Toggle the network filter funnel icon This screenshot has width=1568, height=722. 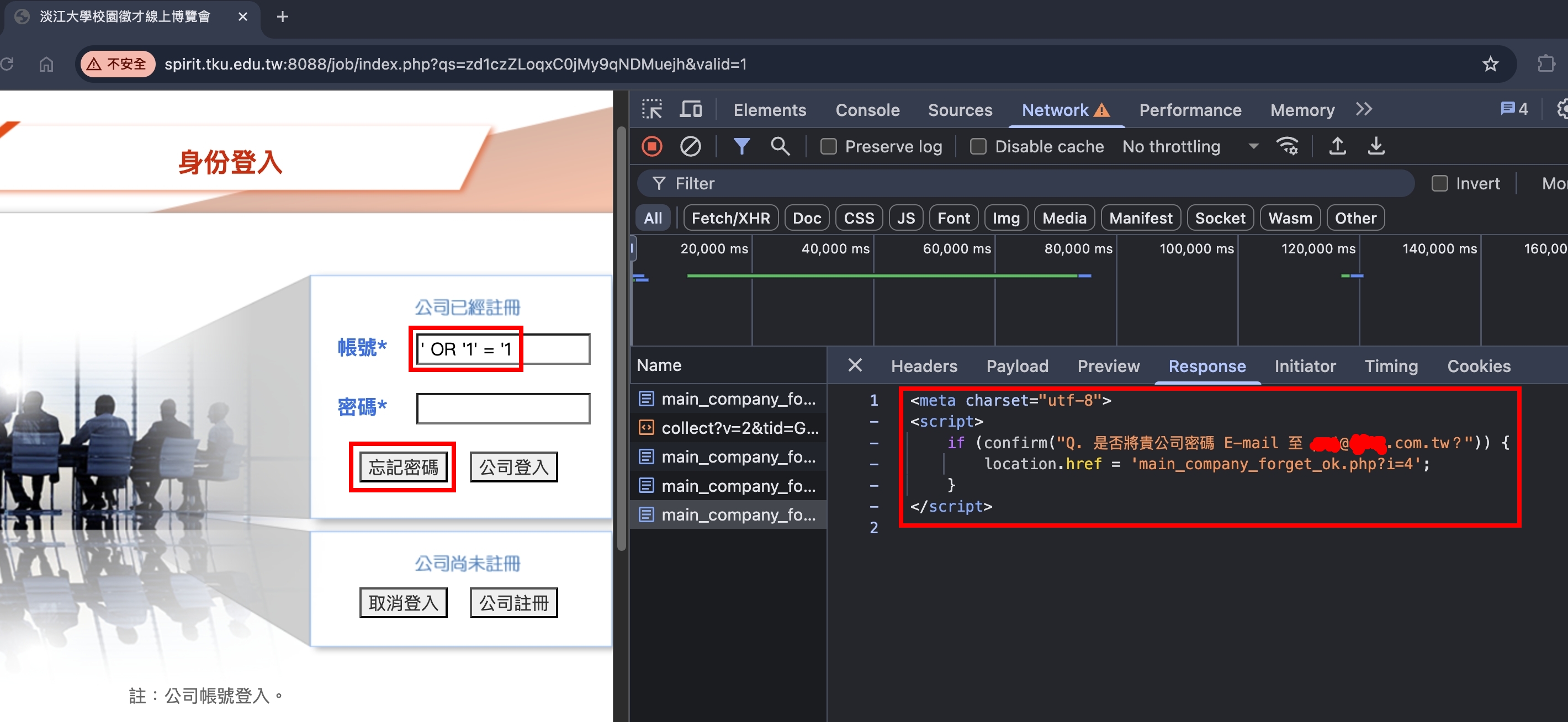[741, 146]
